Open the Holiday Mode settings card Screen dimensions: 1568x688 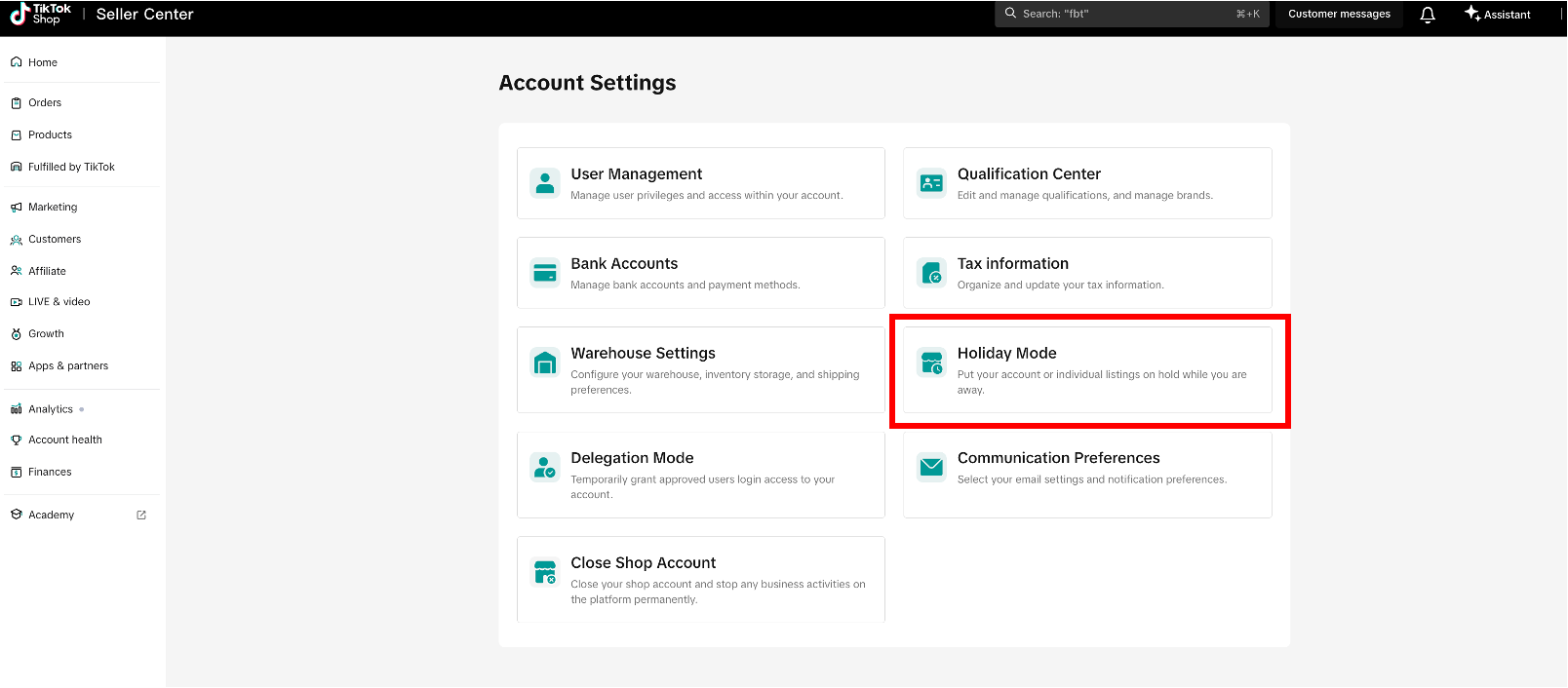[1087, 369]
